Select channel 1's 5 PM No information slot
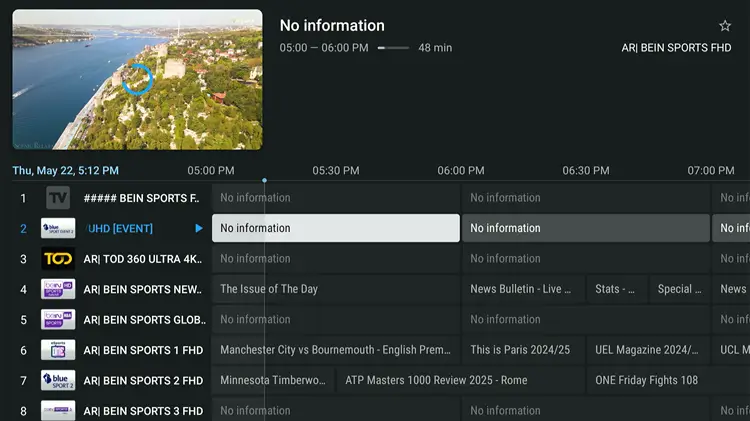This screenshot has height=421, width=750. coord(336,198)
